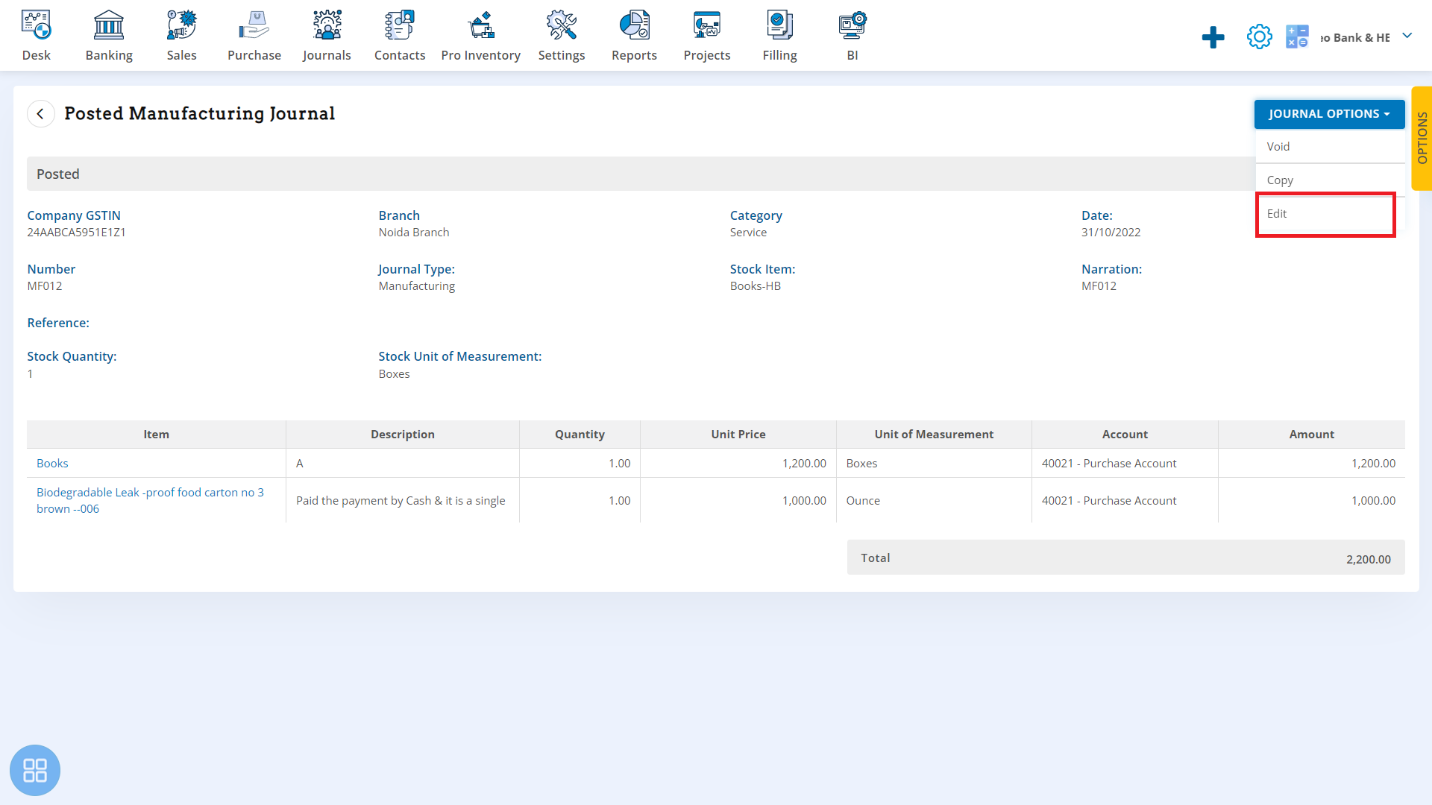Click the Ounce unit cell
The image size is (1432, 805).
tap(934, 500)
